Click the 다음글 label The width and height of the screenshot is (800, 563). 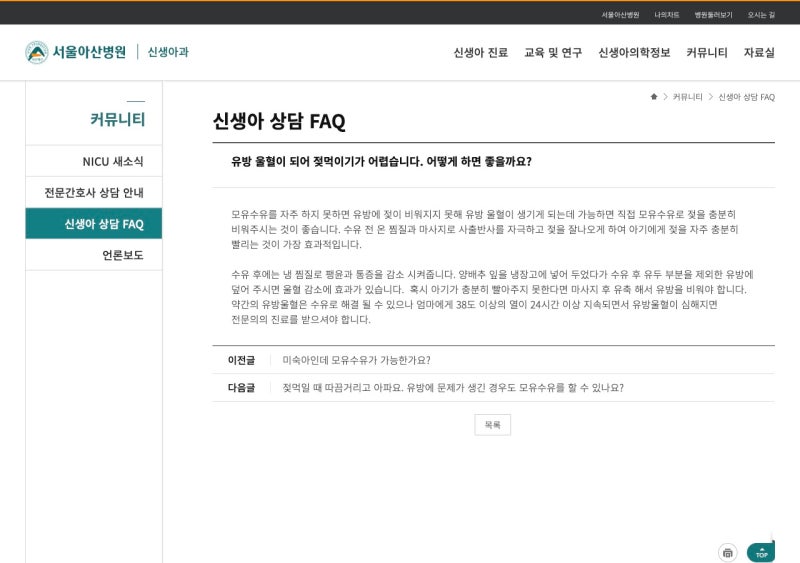[241, 388]
